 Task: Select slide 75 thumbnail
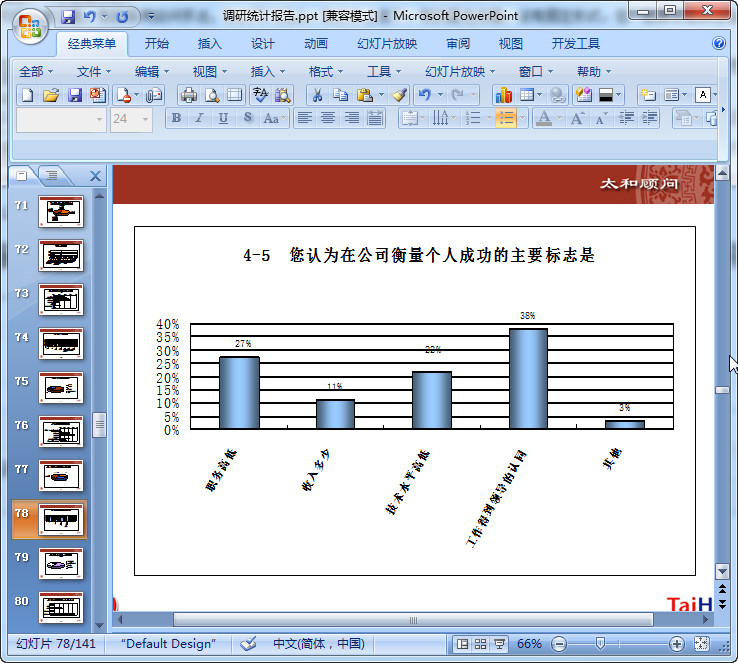[61, 387]
